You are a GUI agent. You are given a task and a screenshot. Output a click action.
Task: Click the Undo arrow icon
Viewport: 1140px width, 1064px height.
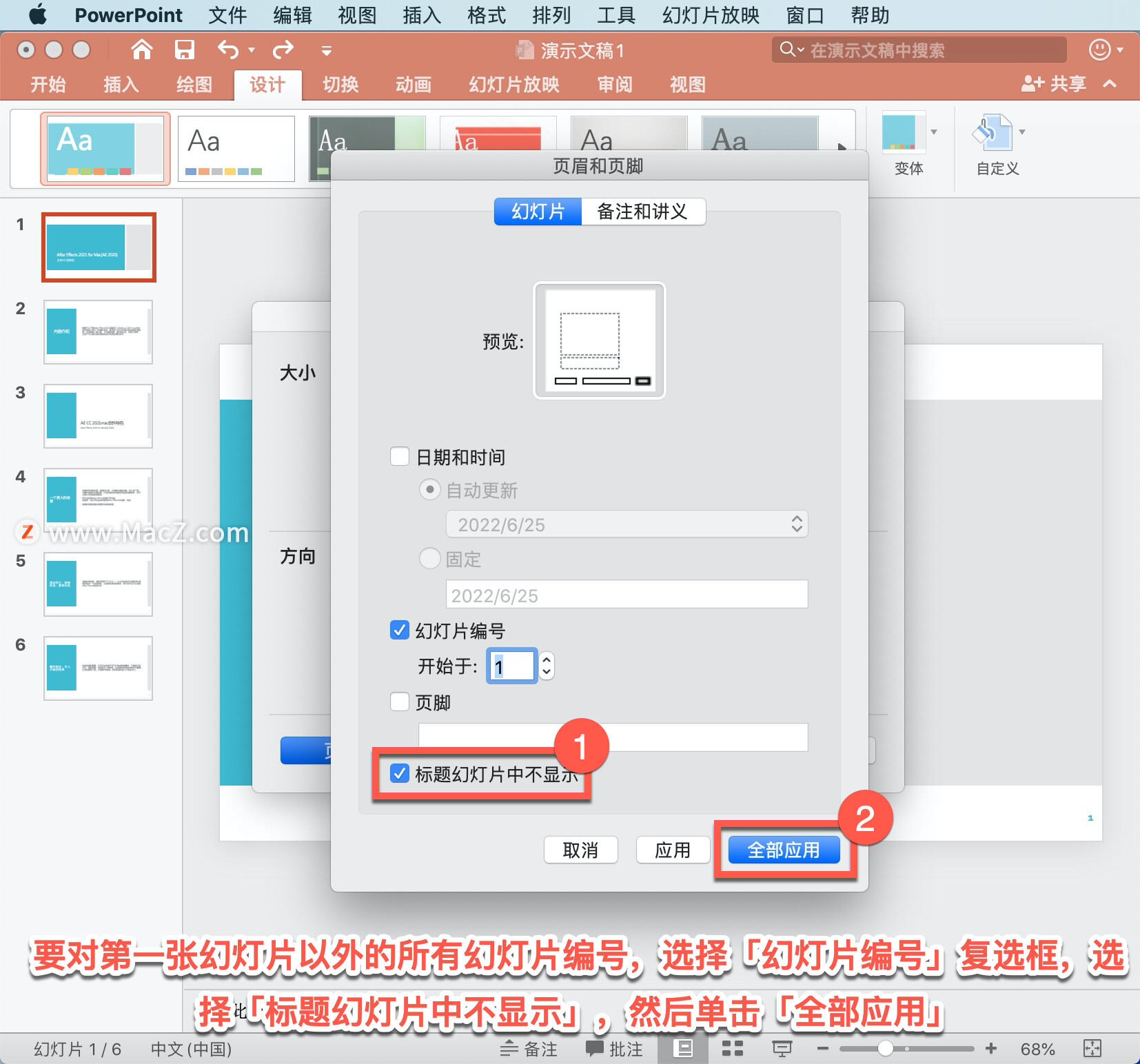(x=228, y=50)
